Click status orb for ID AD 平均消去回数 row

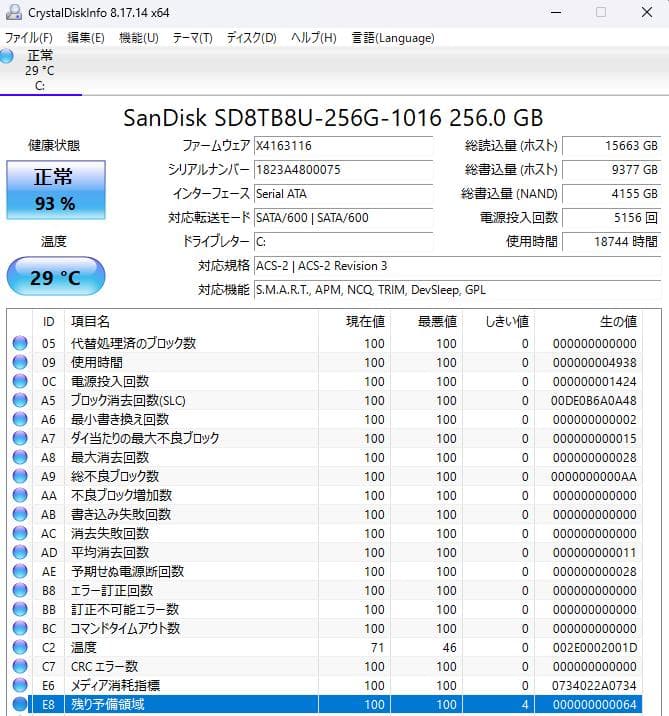click(20, 552)
